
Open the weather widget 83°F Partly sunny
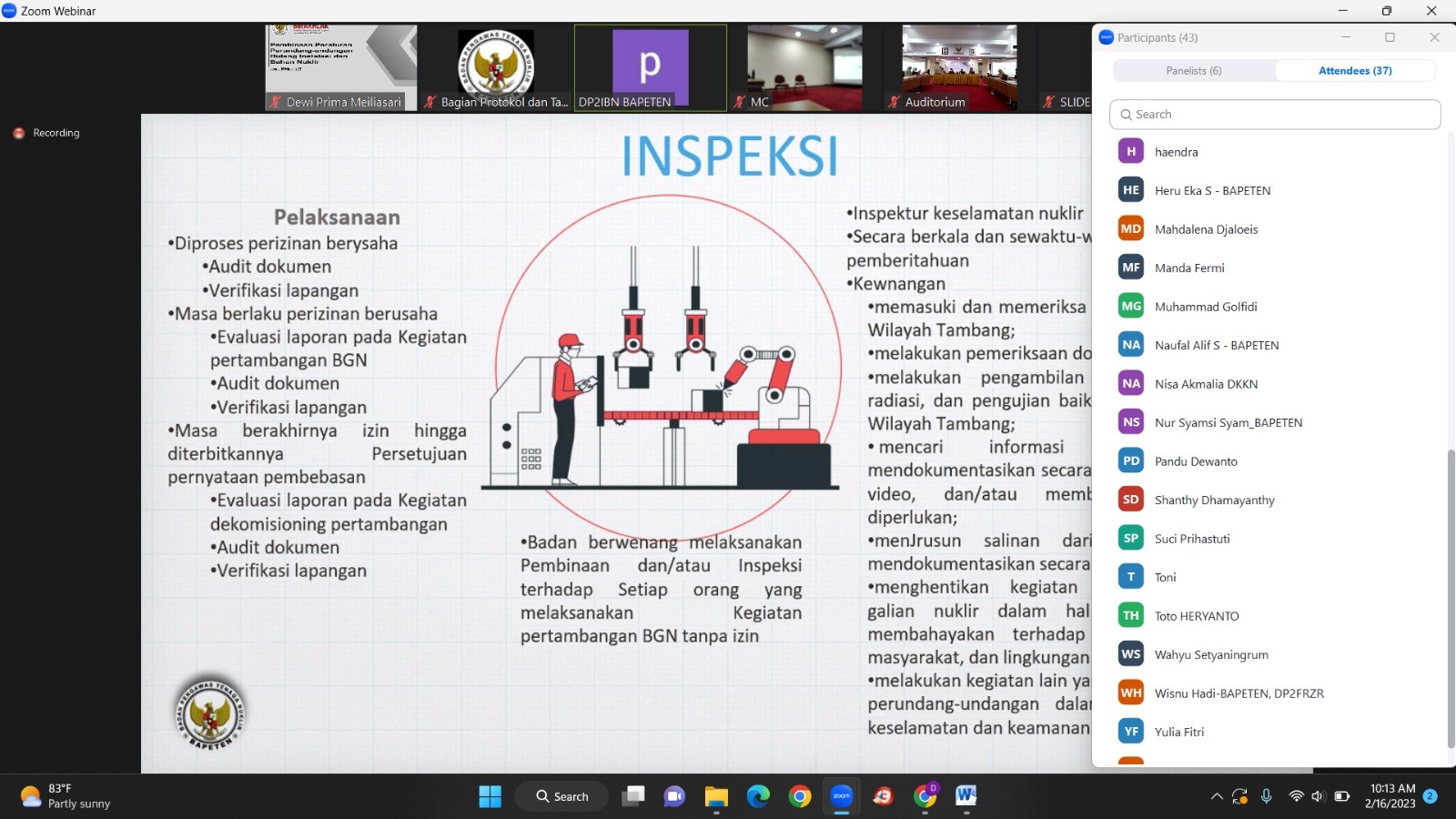point(65,796)
